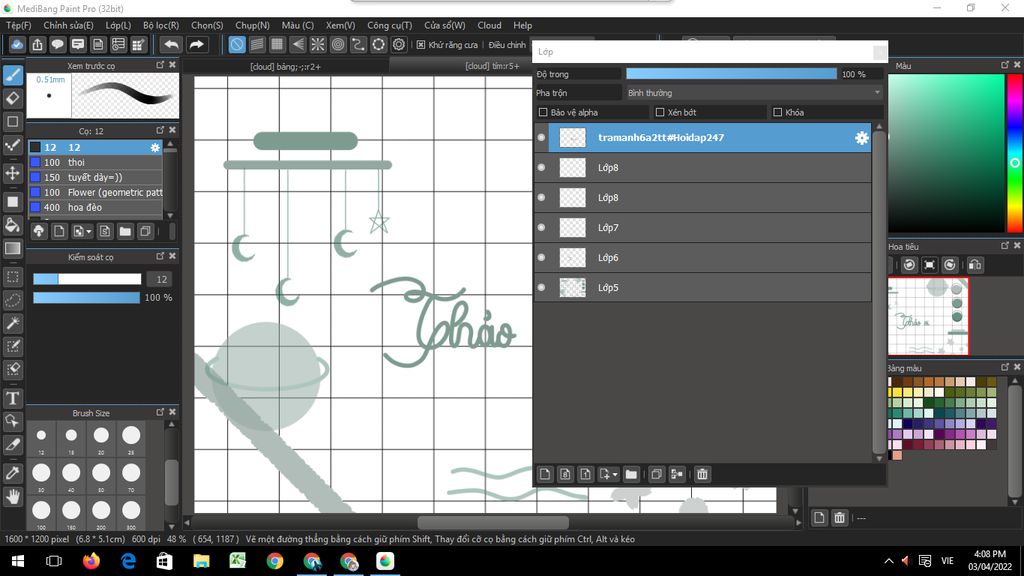Click Điều chỉnh button in toolbar
1024x576 pixels.
pyautogui.click(x=507, y=45)
